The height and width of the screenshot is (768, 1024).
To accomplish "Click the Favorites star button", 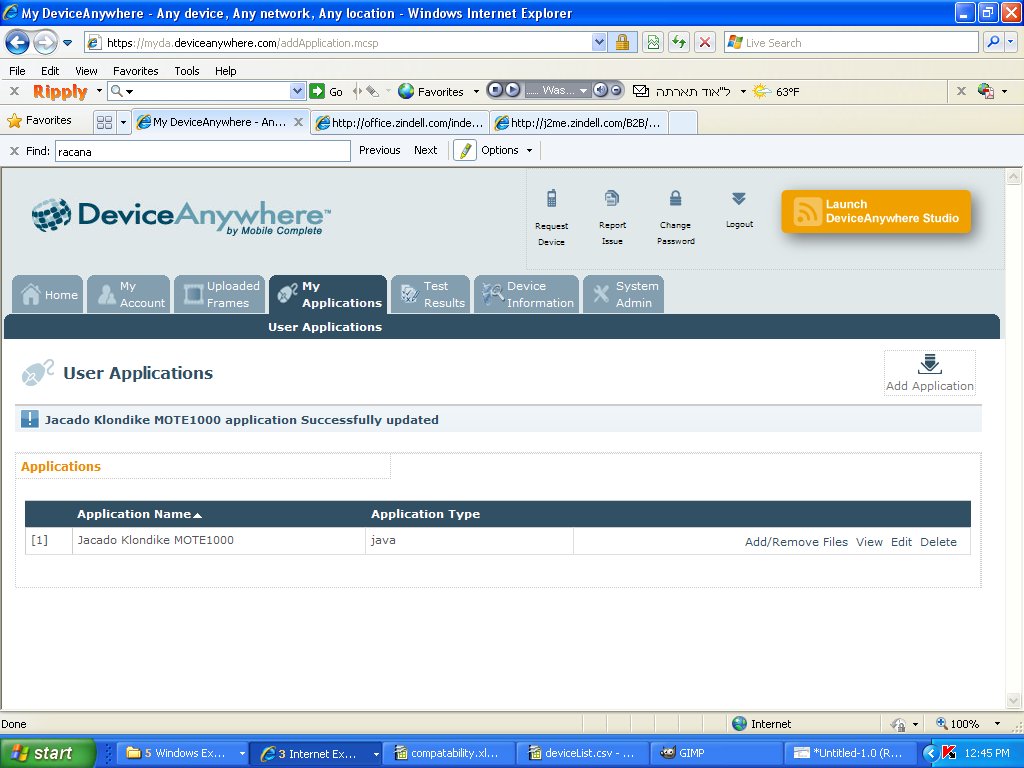I will 39,121.
